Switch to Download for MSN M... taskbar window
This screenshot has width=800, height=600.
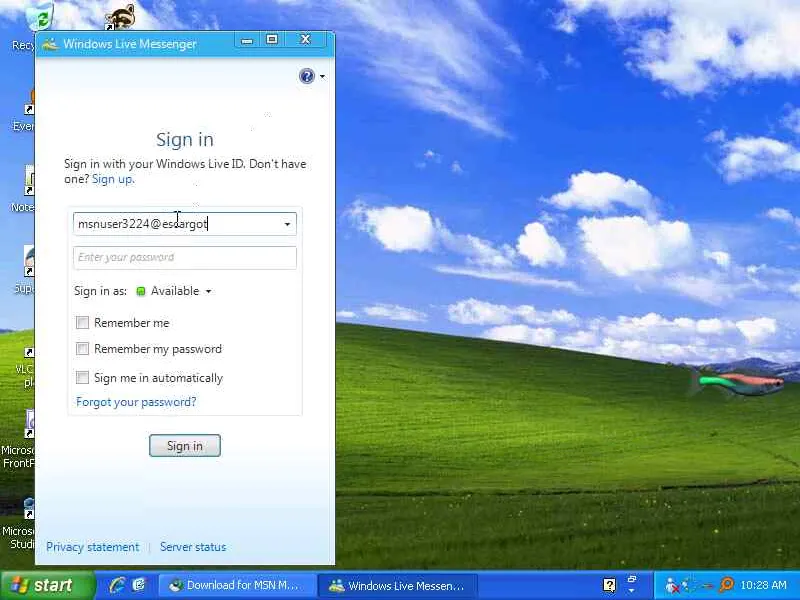236,585
